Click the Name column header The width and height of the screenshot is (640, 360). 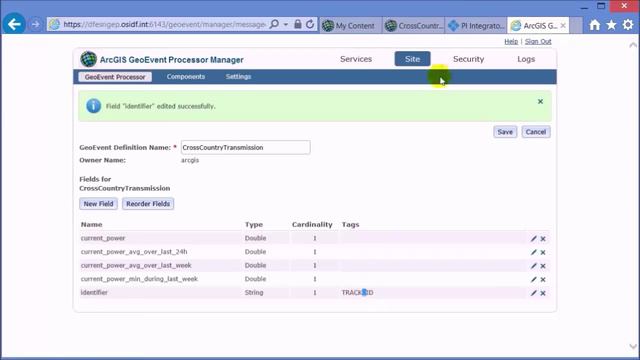[x=91, y=224]
